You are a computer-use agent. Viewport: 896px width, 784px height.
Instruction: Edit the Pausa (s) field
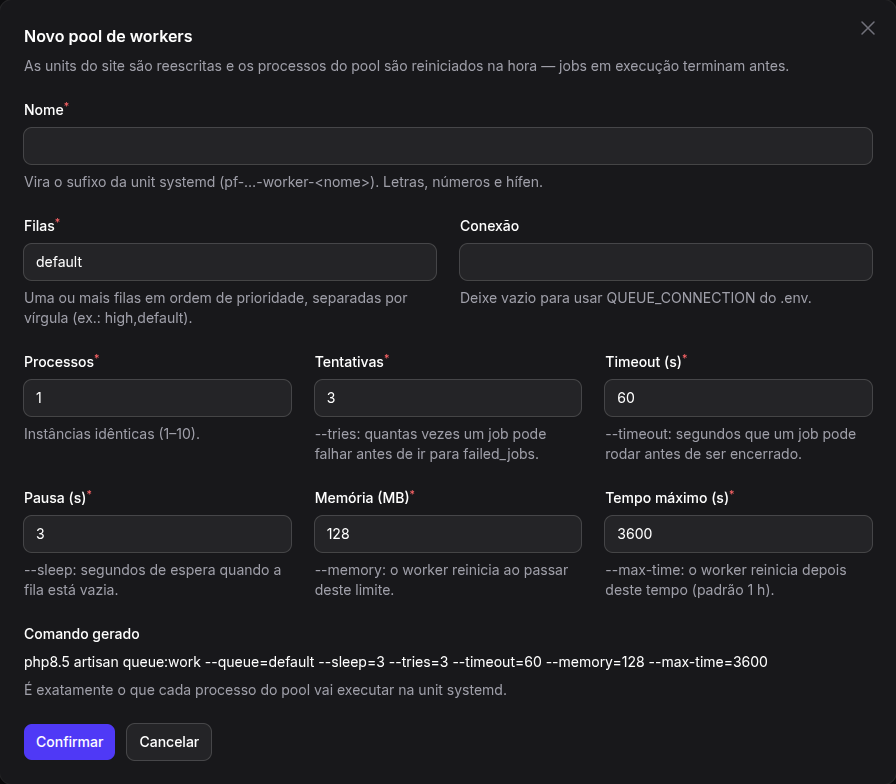click(157, 534)
